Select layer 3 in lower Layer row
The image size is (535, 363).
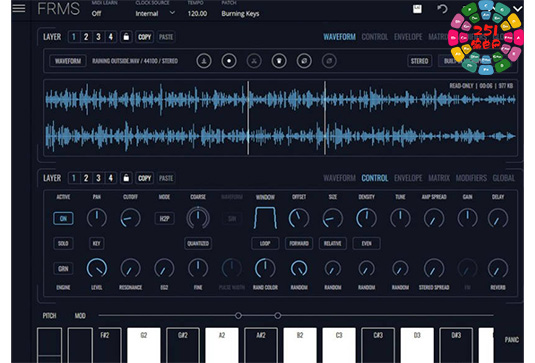(98, 178)
